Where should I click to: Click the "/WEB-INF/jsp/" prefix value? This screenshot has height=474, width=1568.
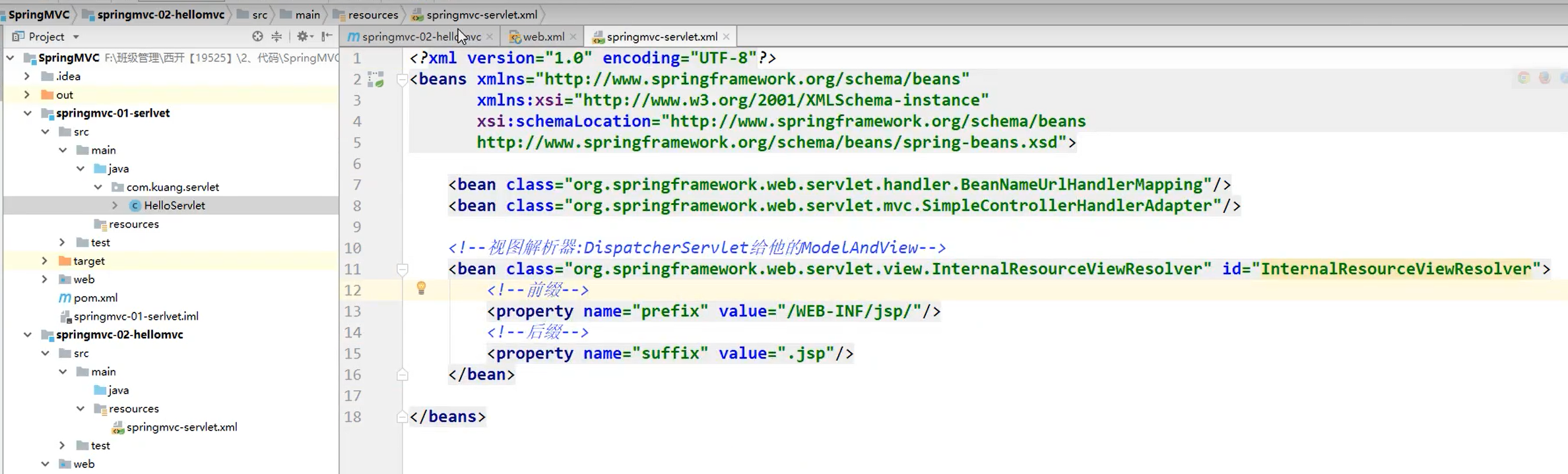click(x=849, y=311)
